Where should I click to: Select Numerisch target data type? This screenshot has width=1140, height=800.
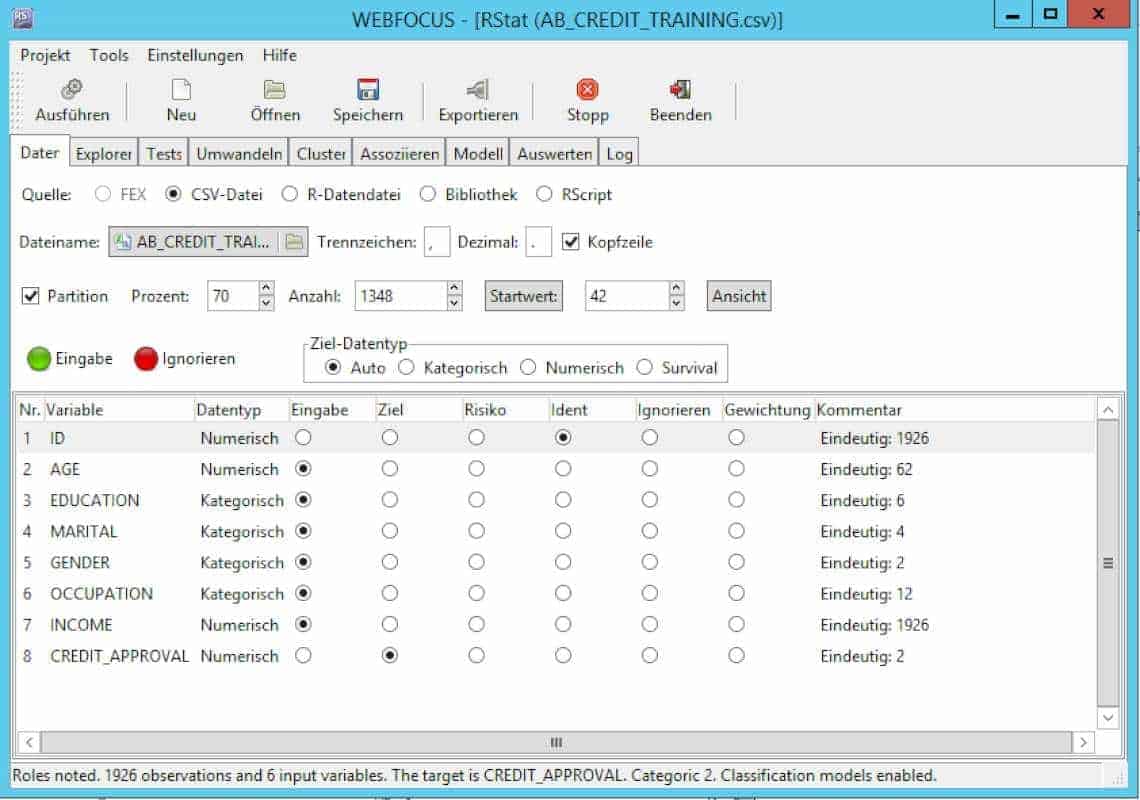tap(529, 367)
